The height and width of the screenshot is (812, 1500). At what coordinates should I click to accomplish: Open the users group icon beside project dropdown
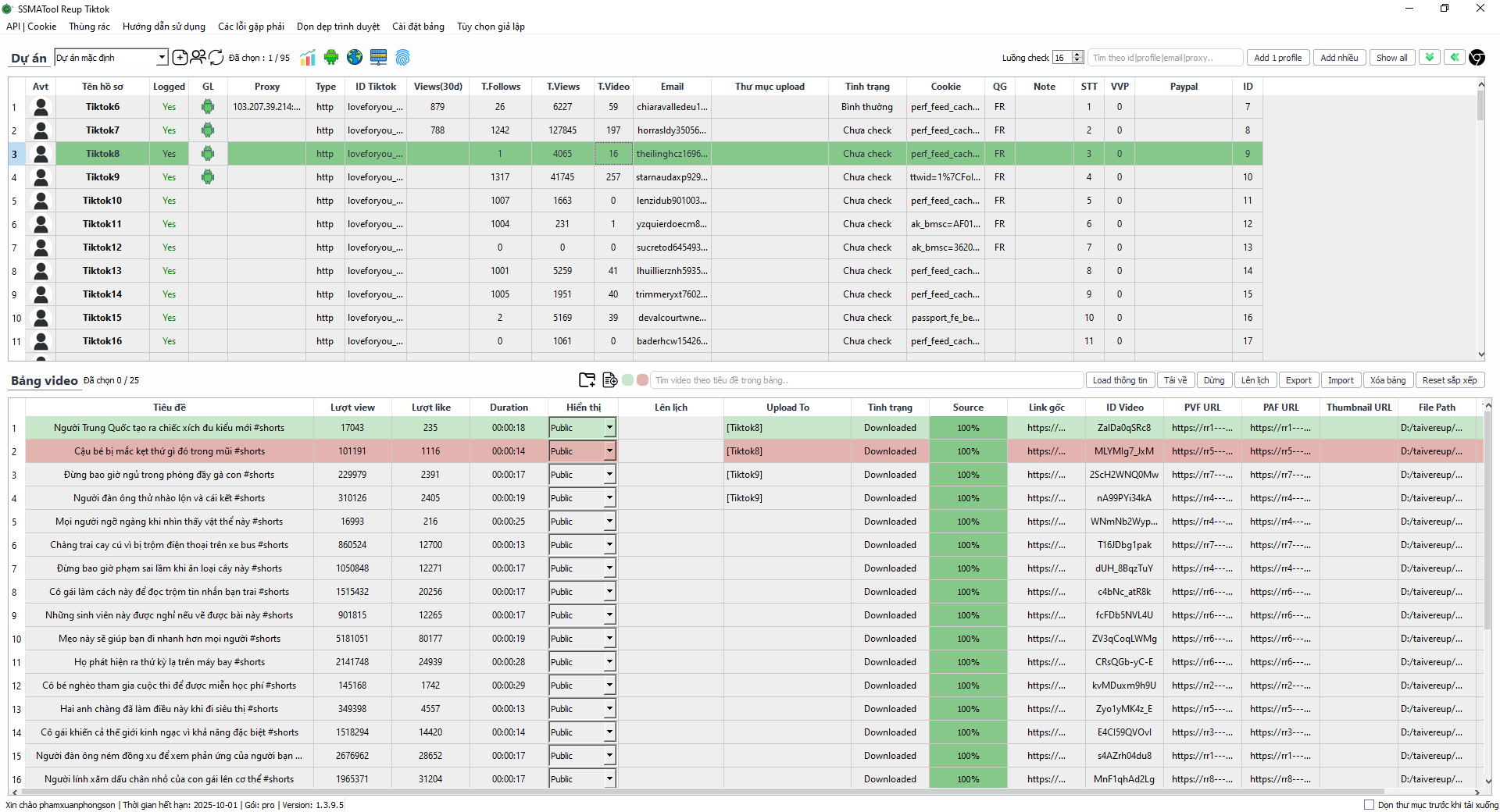[198, 57]
